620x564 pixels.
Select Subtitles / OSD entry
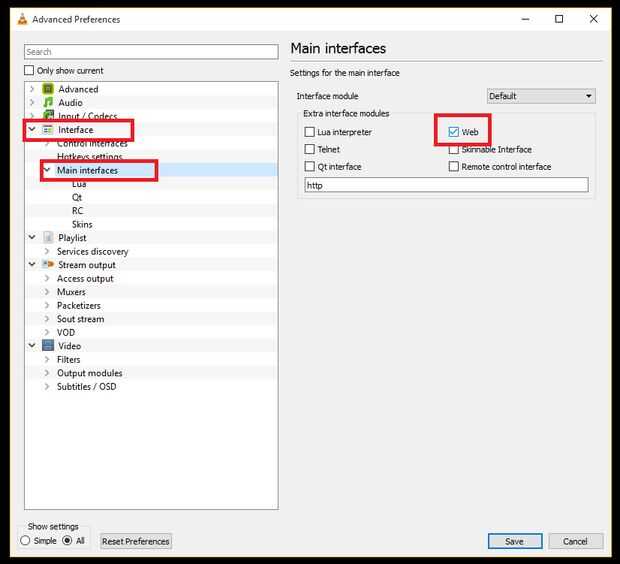(87, 386)
